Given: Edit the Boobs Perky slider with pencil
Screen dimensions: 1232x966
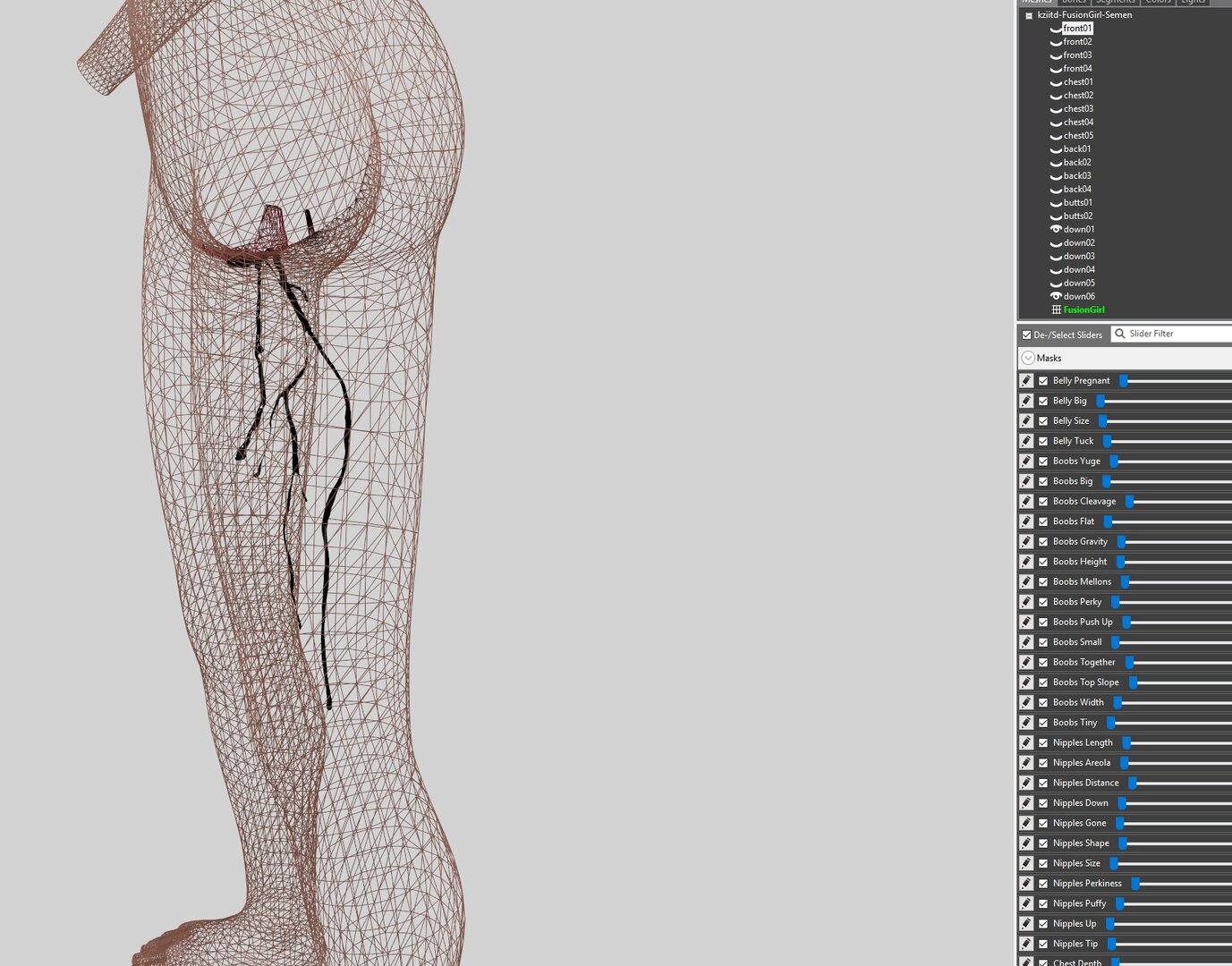Looking at the screenshot, I should [1026, 602].
